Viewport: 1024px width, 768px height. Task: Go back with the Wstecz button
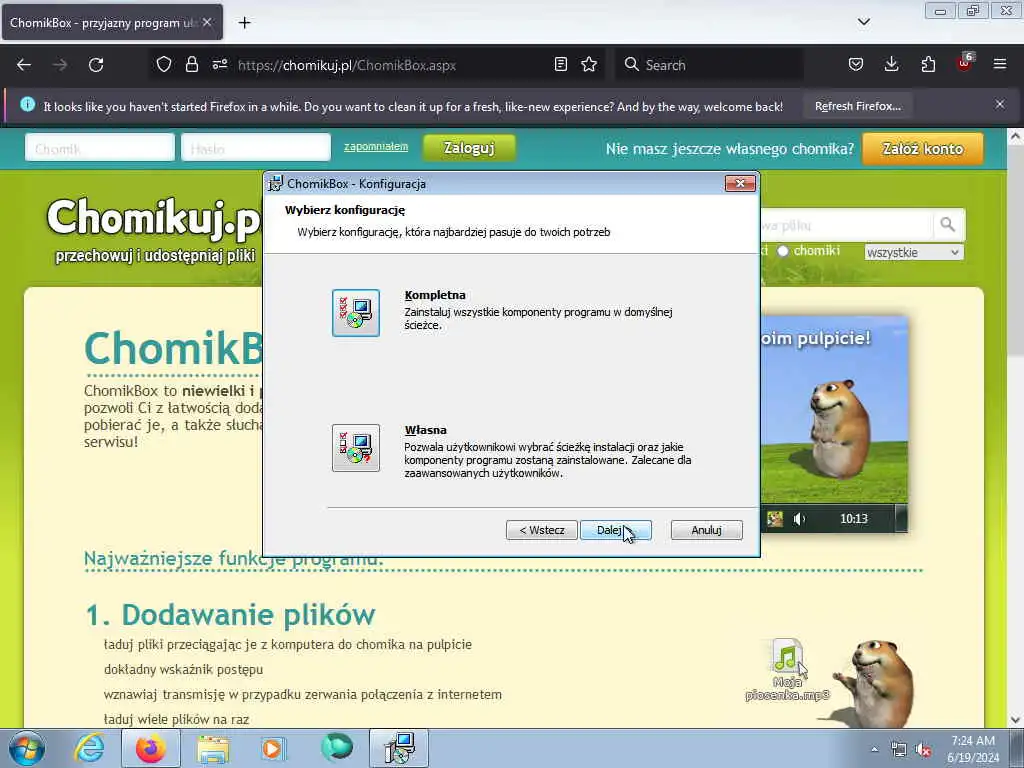[x=541, y=530]
